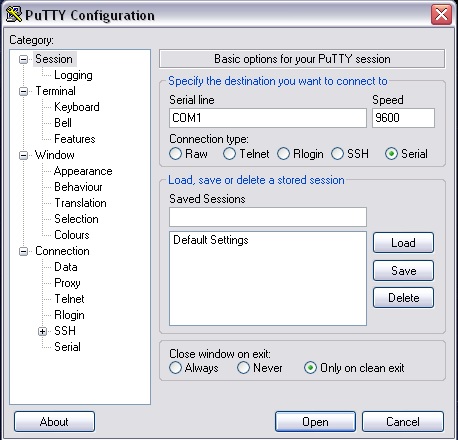This screenshot has height=440, width=458.
Task: Select Serial in the category tree
Action: (67, 347)
